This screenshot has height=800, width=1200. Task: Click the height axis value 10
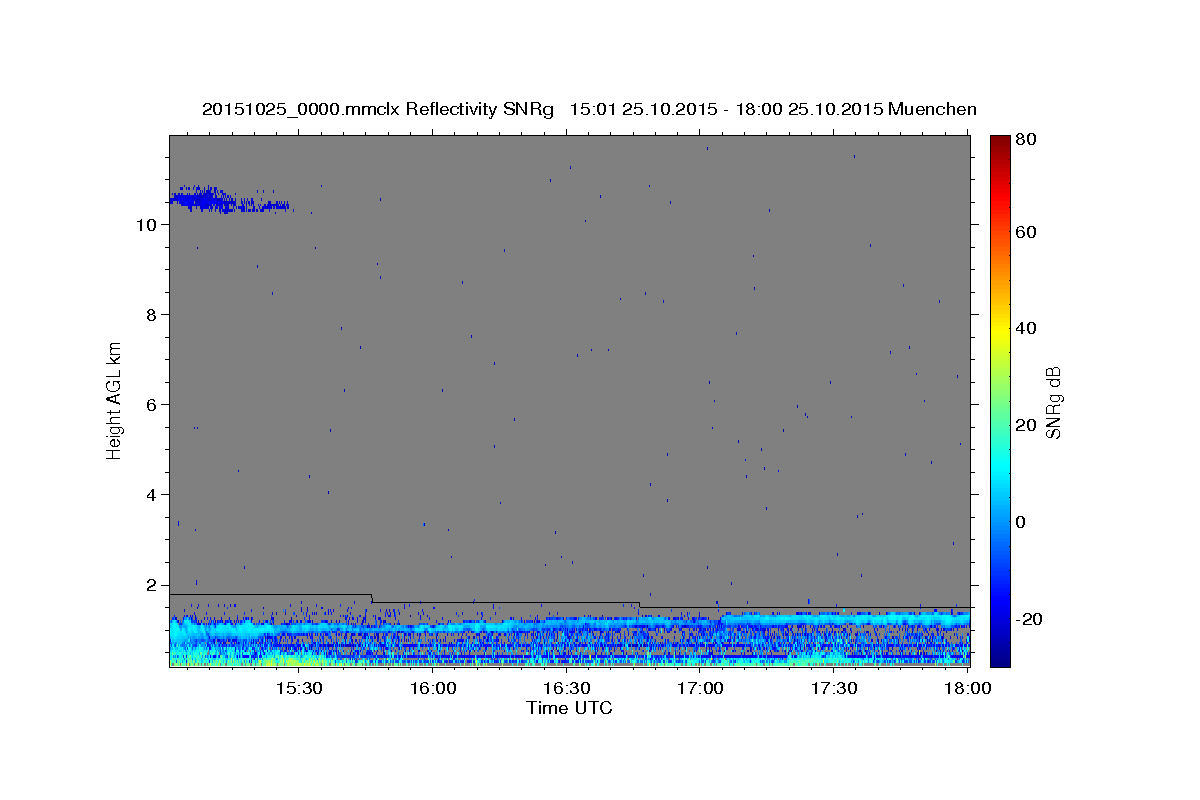coord(148,225)
